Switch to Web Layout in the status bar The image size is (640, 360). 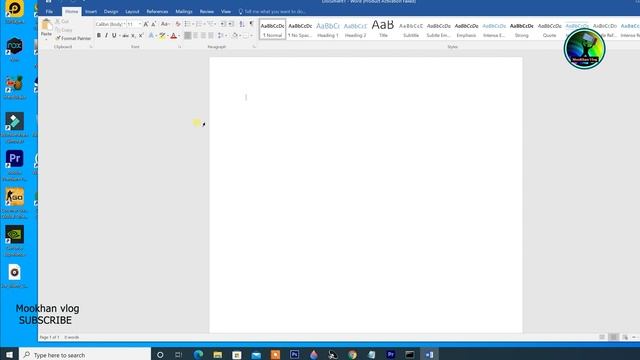[625, 337]
